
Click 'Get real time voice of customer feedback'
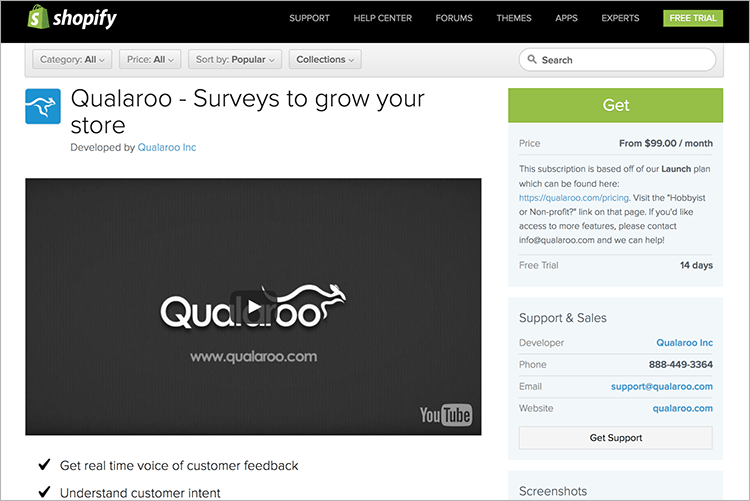point(179,466)
